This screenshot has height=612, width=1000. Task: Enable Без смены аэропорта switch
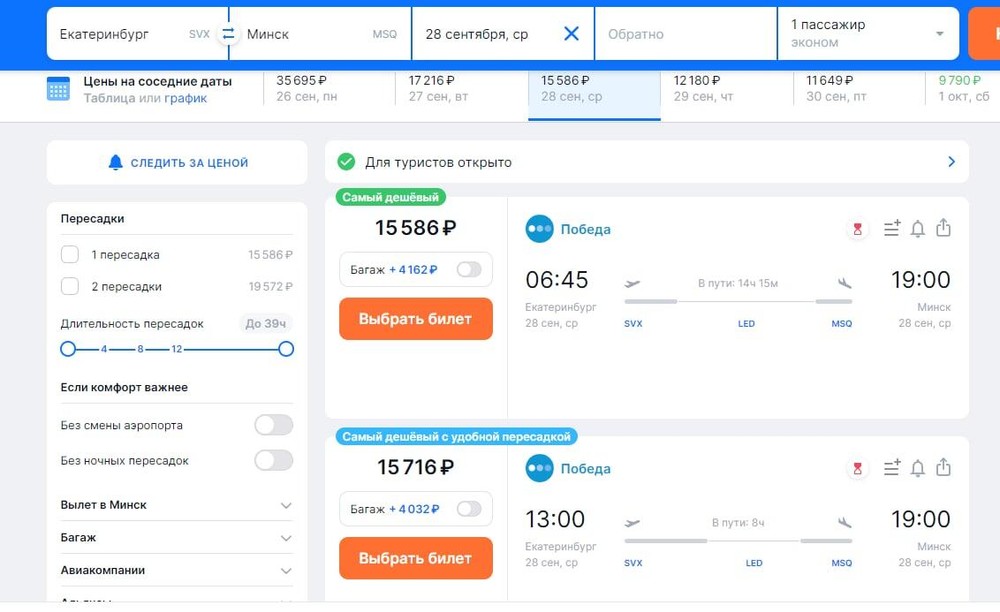(274, 425)
